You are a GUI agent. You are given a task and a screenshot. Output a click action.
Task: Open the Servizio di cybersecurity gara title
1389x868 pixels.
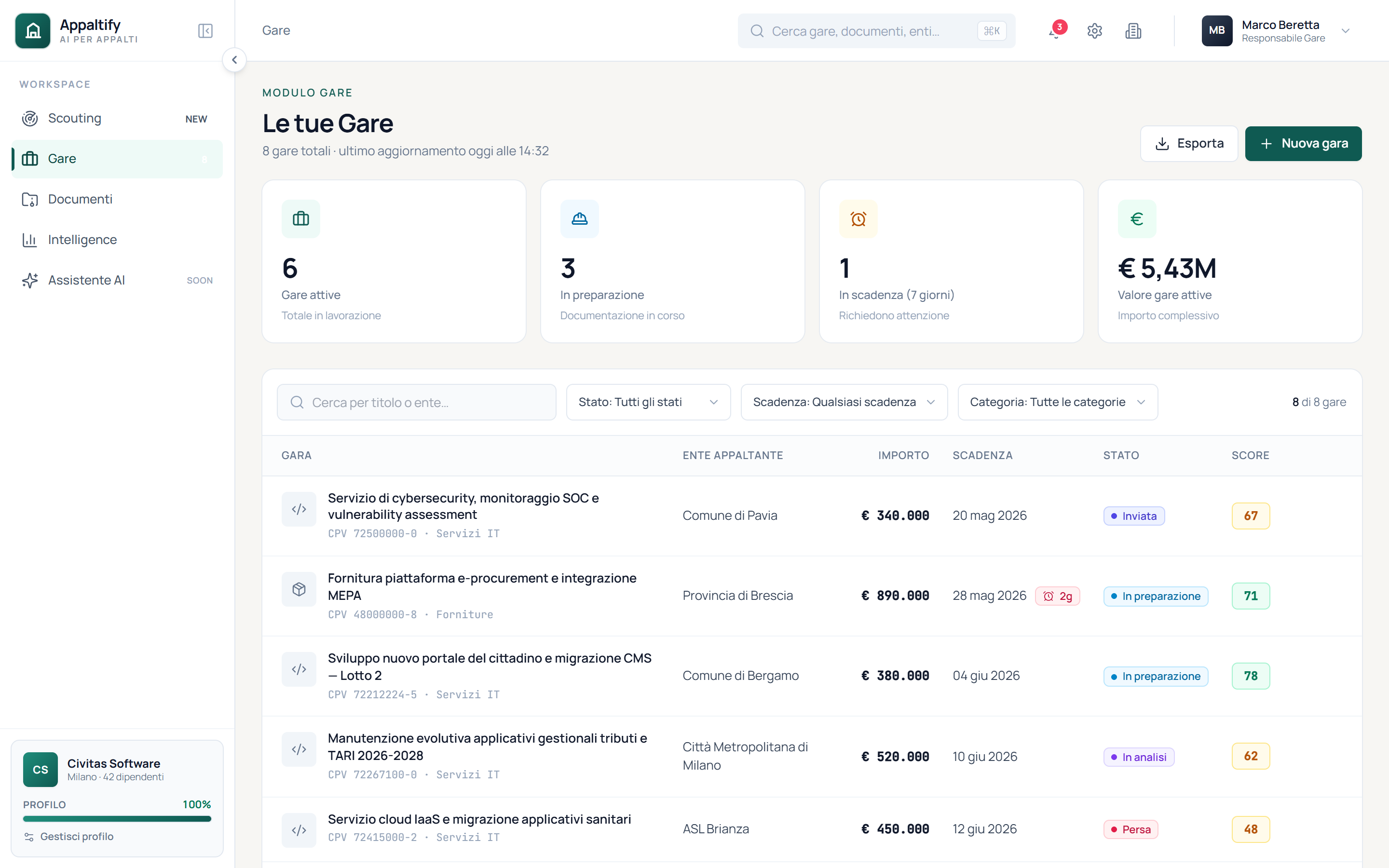[463, 506]
